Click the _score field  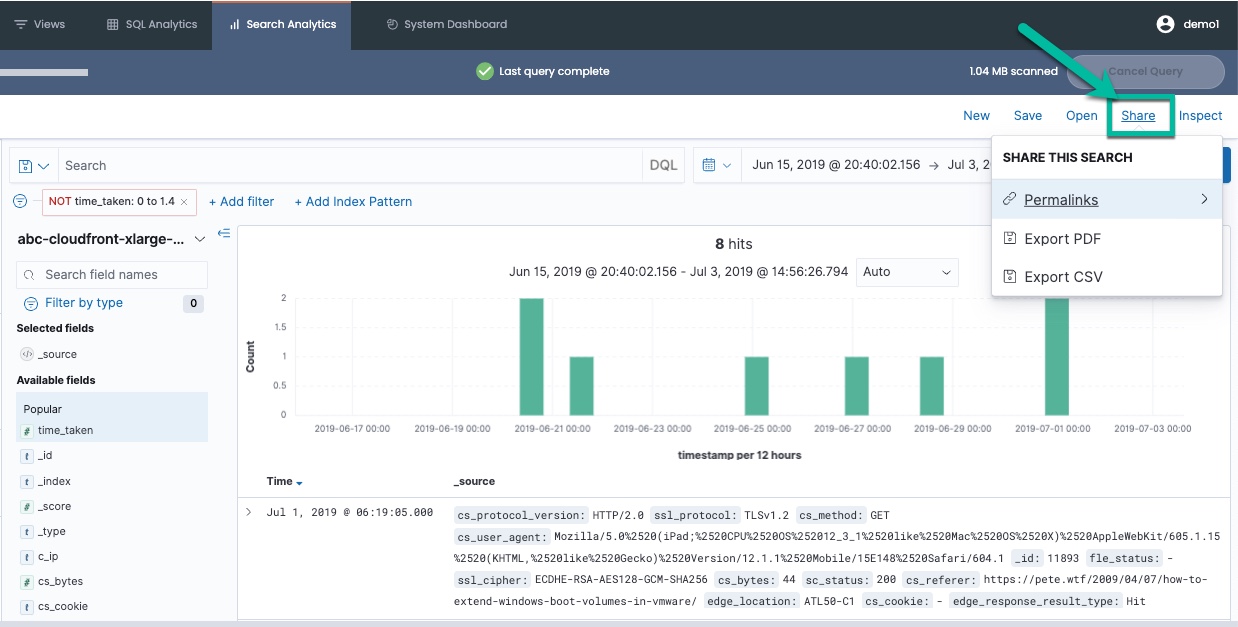click(x=54, y=506)
